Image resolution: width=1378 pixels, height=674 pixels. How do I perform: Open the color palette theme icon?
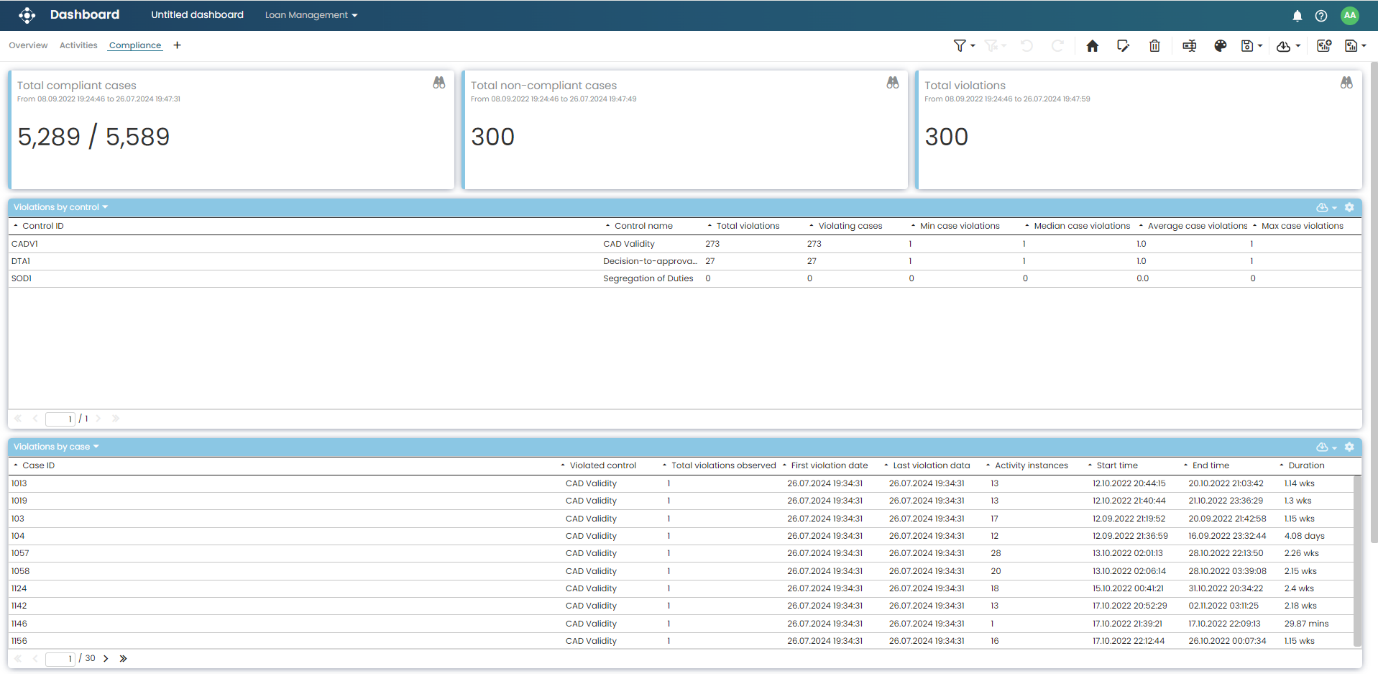[x=1220, y=46]
